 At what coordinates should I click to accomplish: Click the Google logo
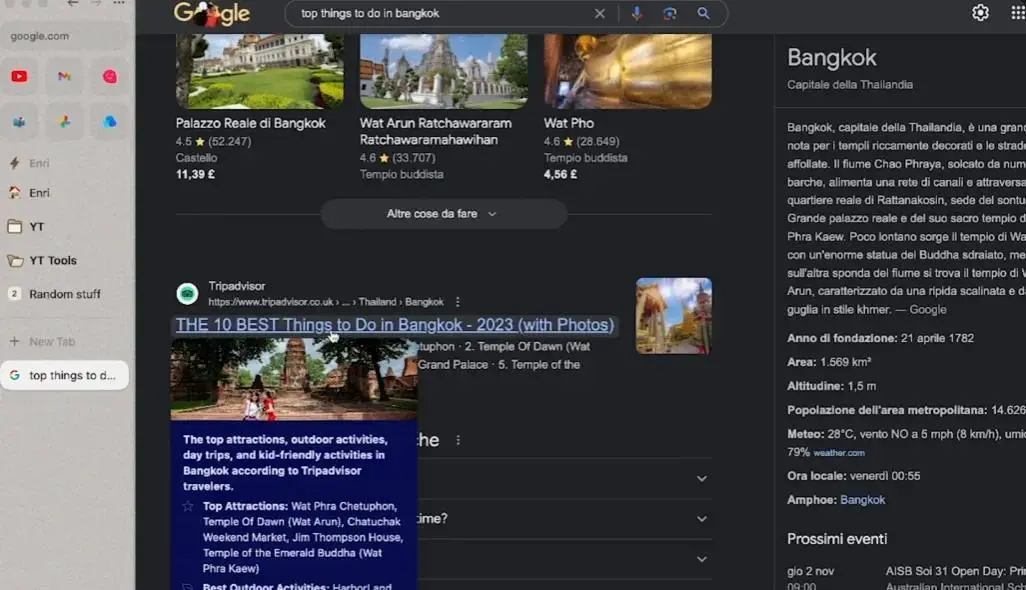[x=211, y=14]
